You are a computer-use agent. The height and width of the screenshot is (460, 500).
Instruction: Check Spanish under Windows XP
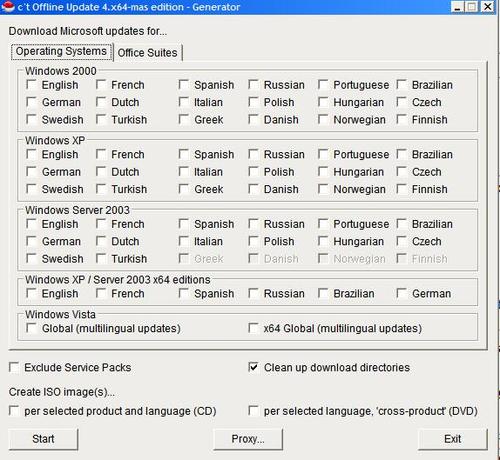[184, 154]
